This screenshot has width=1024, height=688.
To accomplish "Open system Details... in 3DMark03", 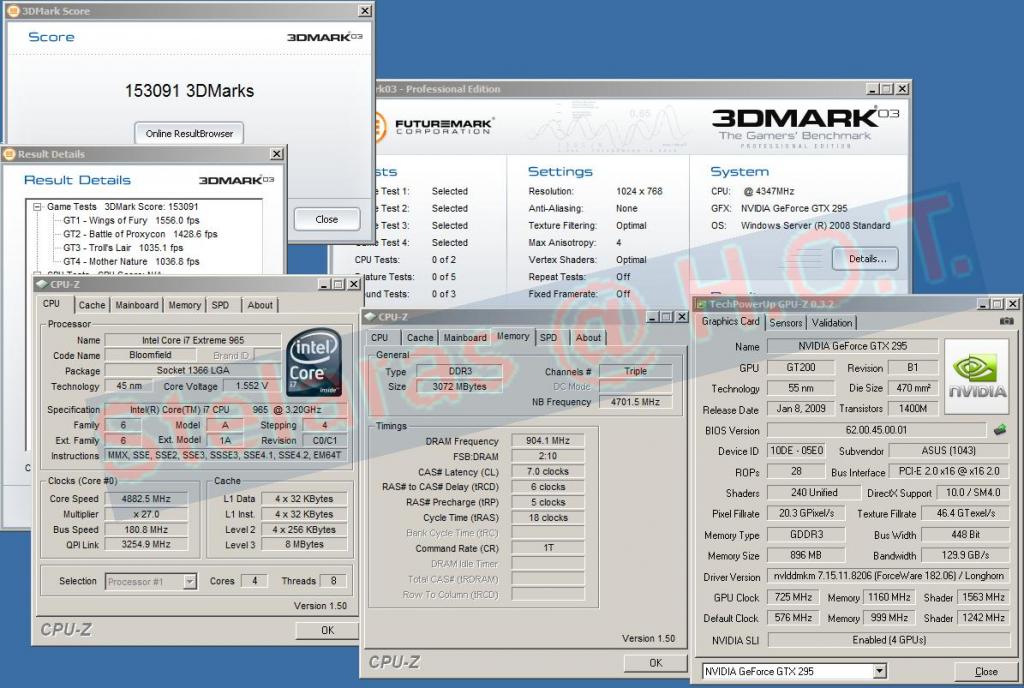I will tap(867, 258).
